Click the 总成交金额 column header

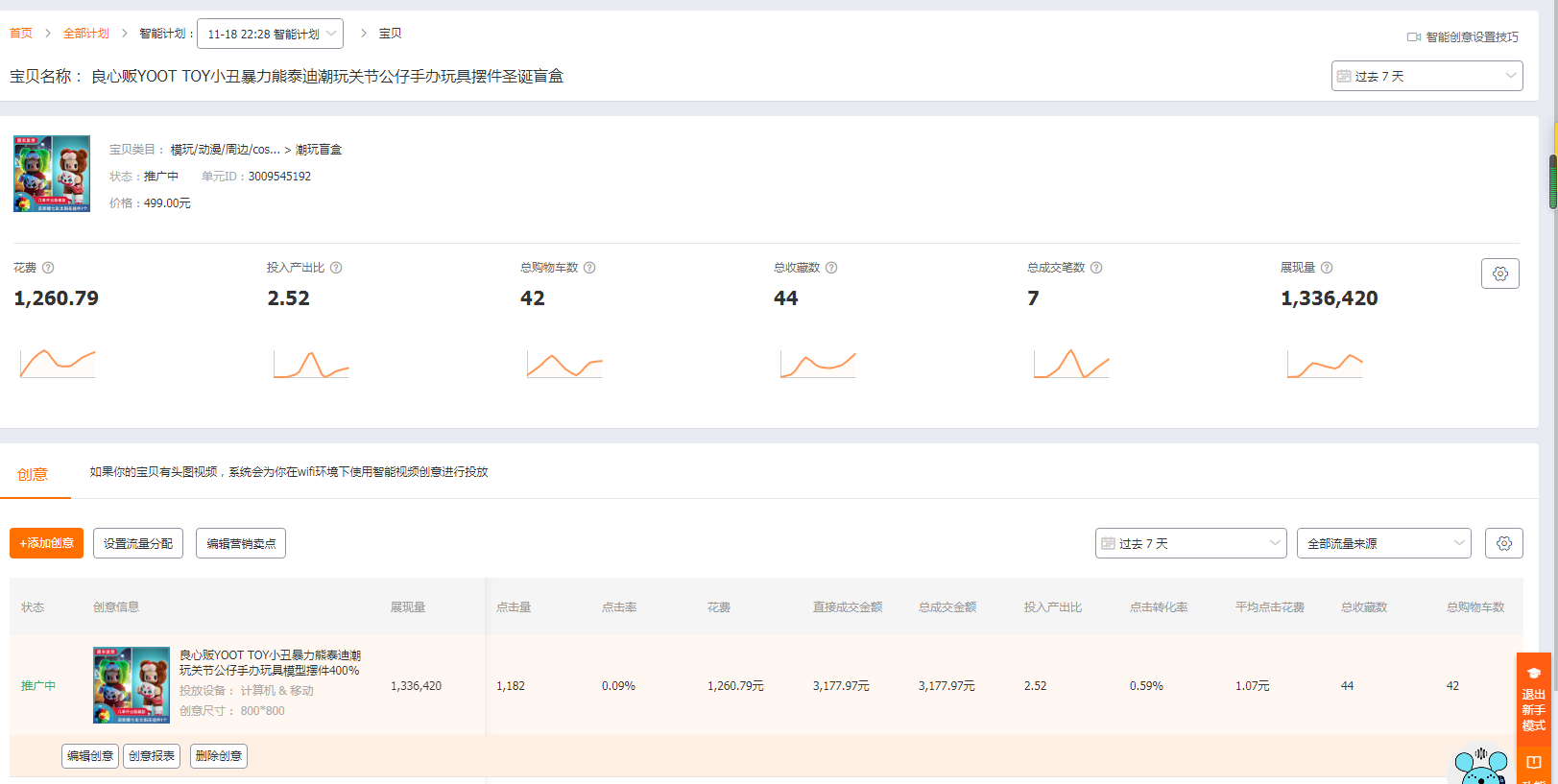(x=947, y=607)
